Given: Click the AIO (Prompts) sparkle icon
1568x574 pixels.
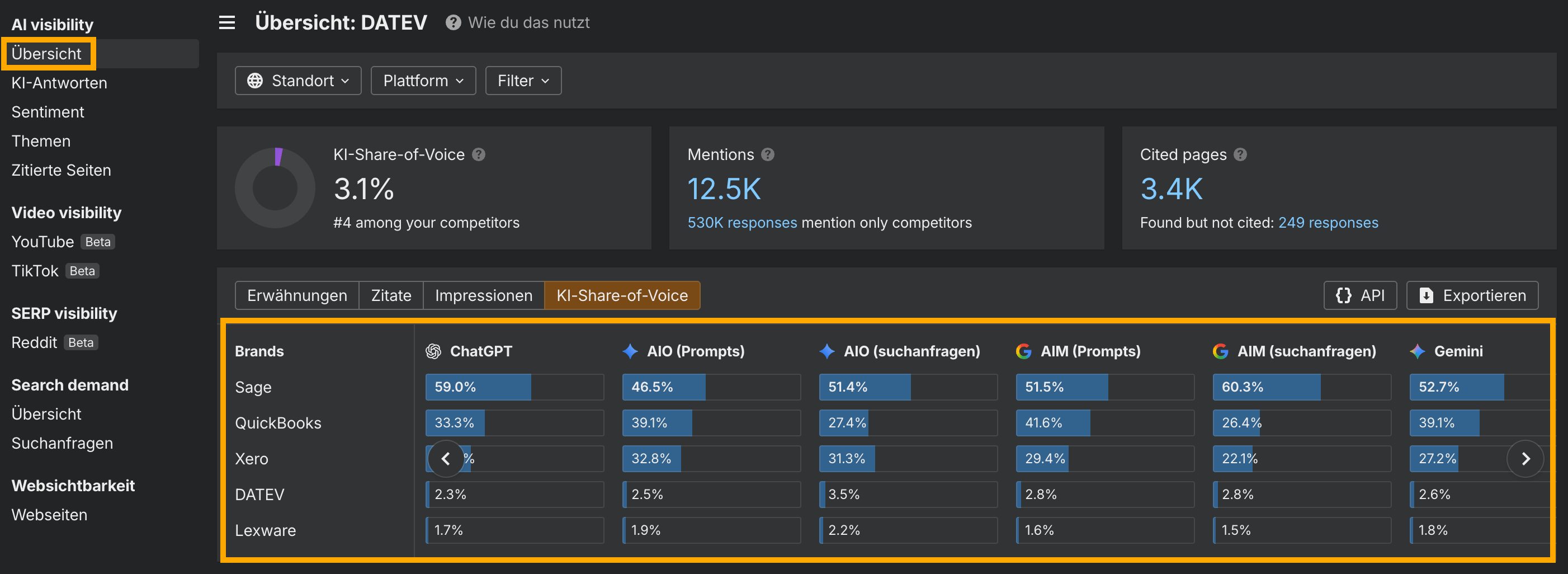Looking at the screenshot, I should click(630, 351).
